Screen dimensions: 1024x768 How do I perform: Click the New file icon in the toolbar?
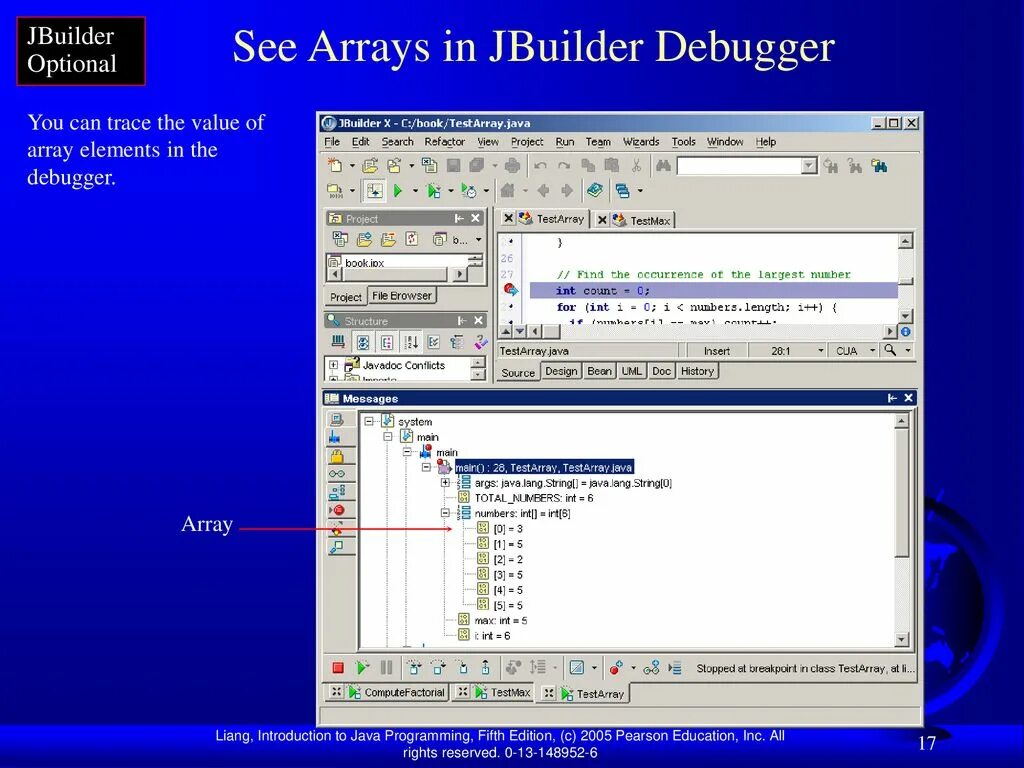(334, 166)
